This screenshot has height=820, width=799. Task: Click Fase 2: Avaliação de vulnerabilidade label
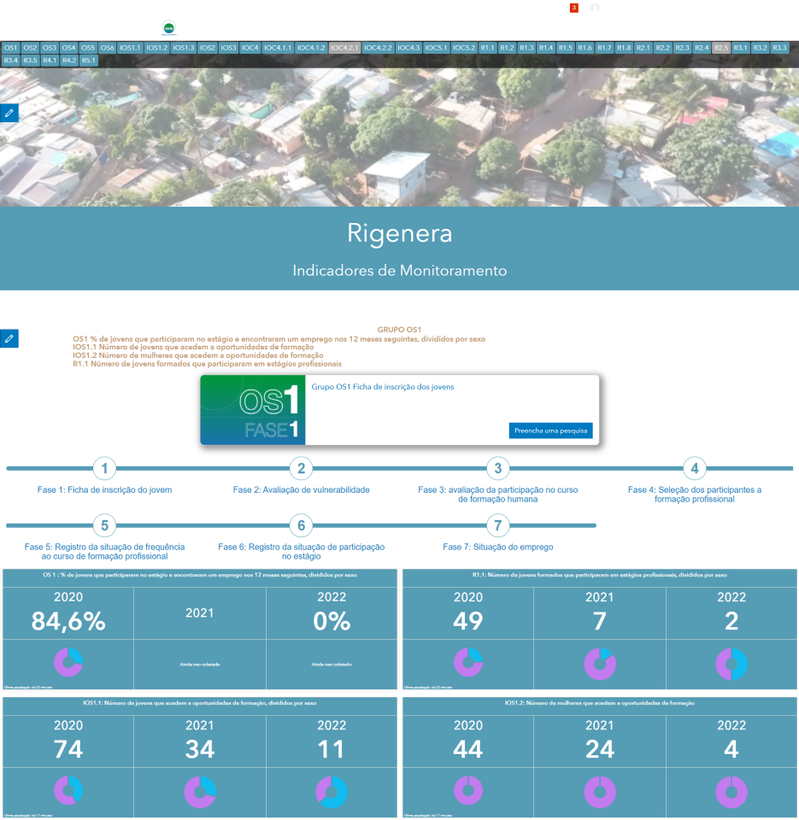pos(301,489)
